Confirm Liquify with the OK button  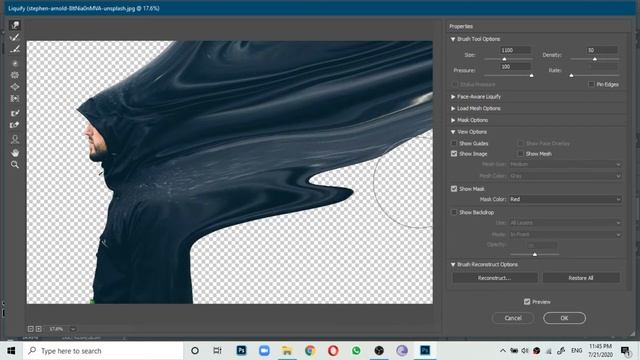tap(564, 318)
